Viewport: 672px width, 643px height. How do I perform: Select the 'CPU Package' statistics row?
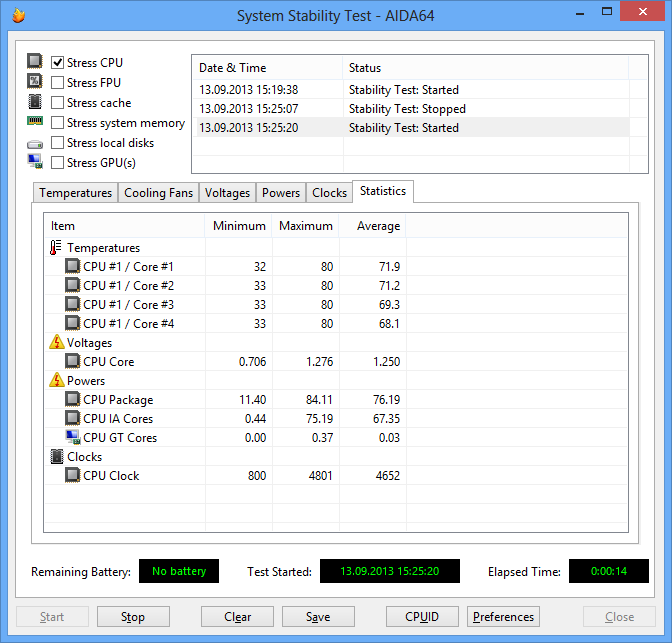[x=336, y=399]
